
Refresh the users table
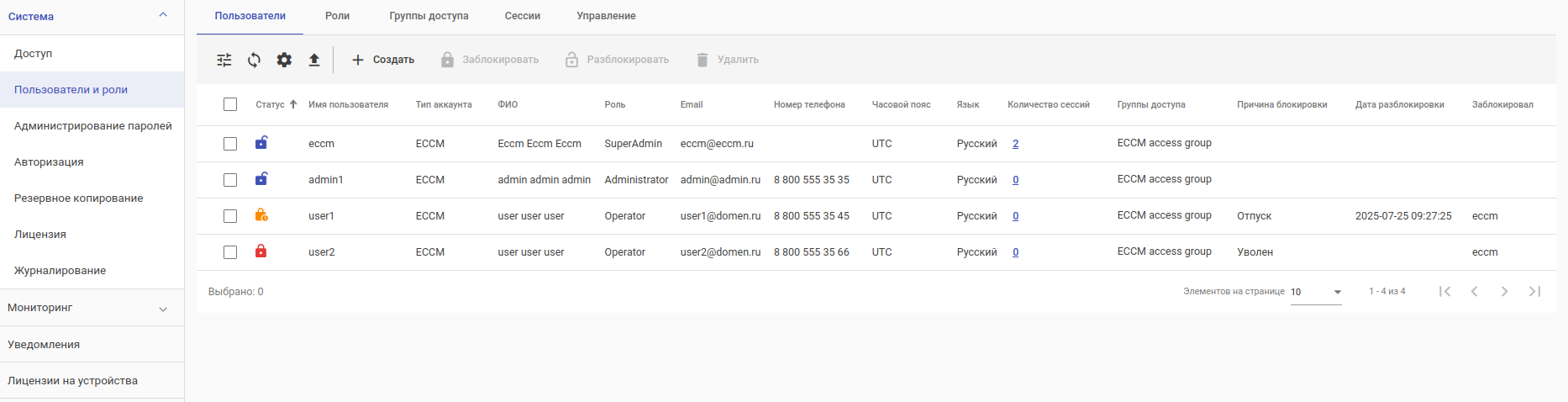[254, 60]
